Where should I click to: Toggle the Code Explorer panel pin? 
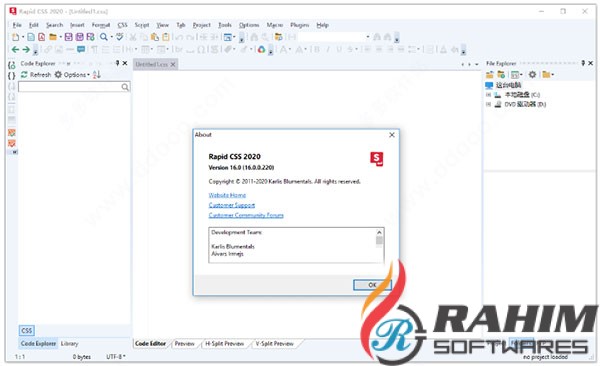click(x=117, y=63)
